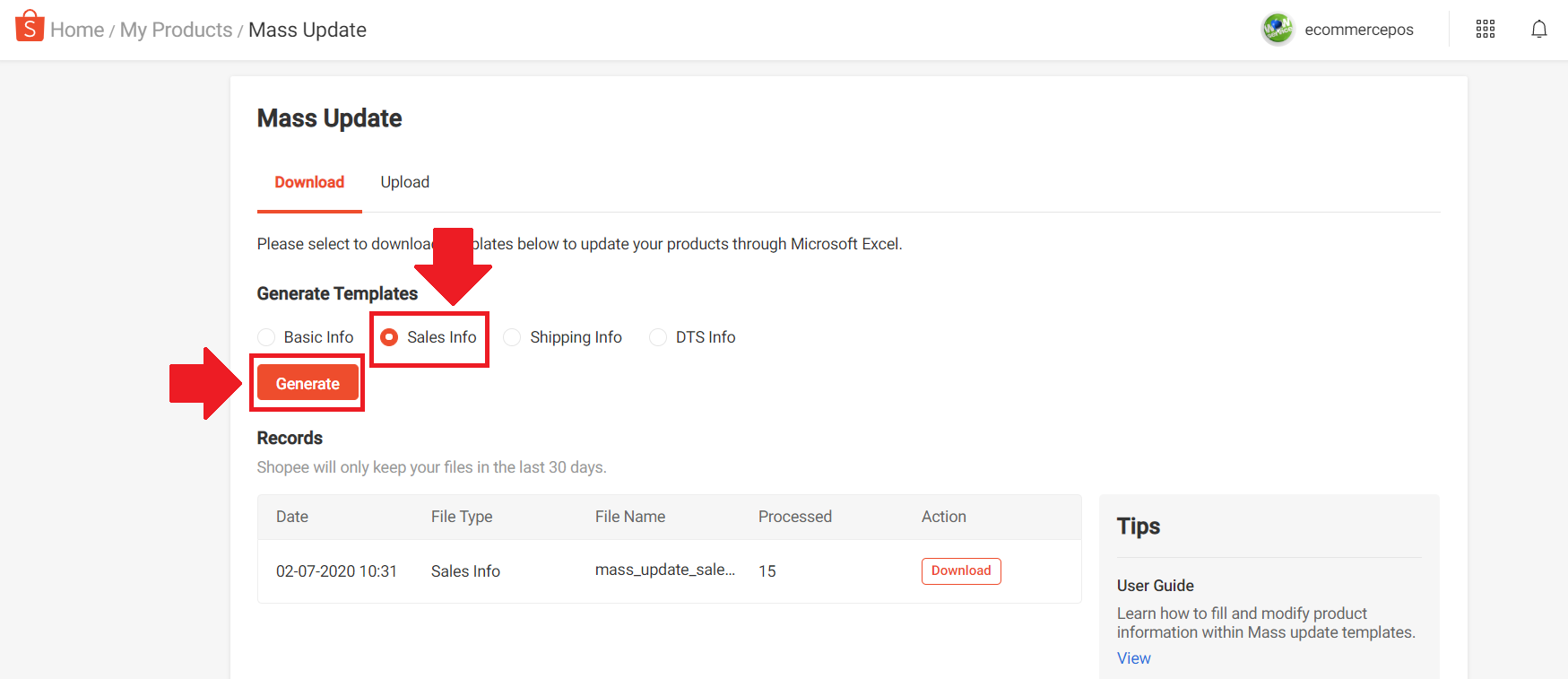Select the Sales Info radio button

(x=389, y=337)
